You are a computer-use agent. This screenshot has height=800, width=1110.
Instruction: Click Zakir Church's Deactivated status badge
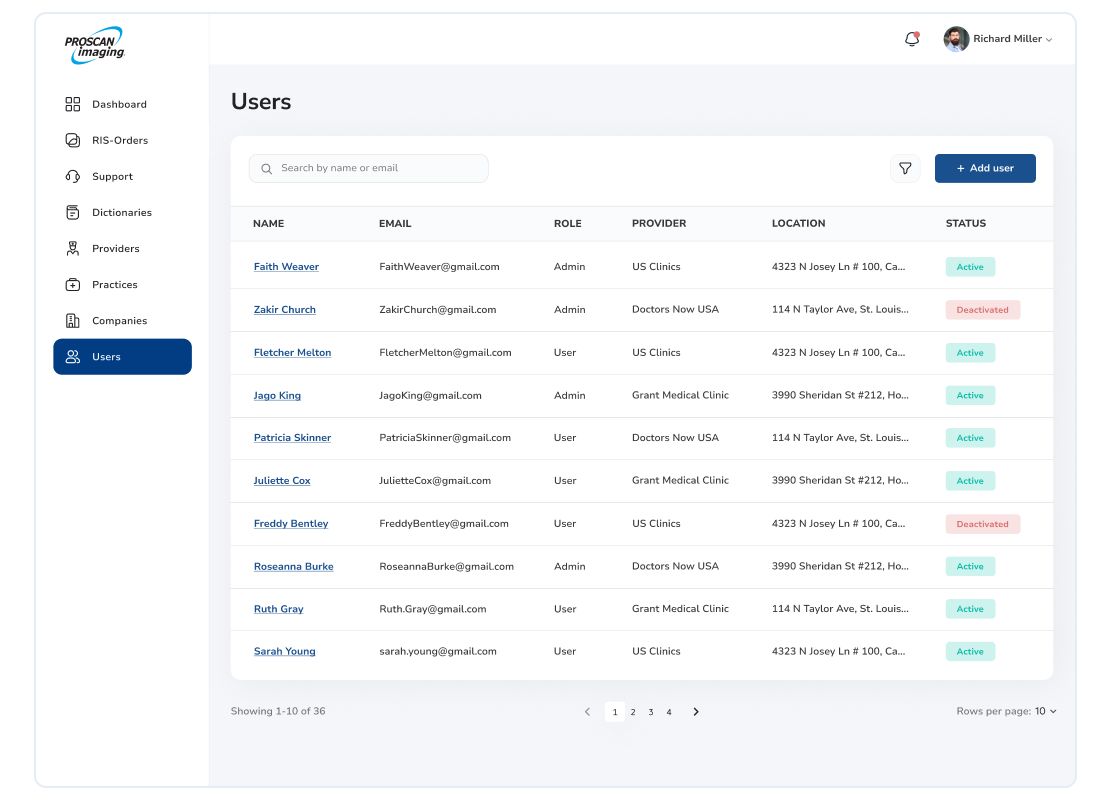coord(982,310)
